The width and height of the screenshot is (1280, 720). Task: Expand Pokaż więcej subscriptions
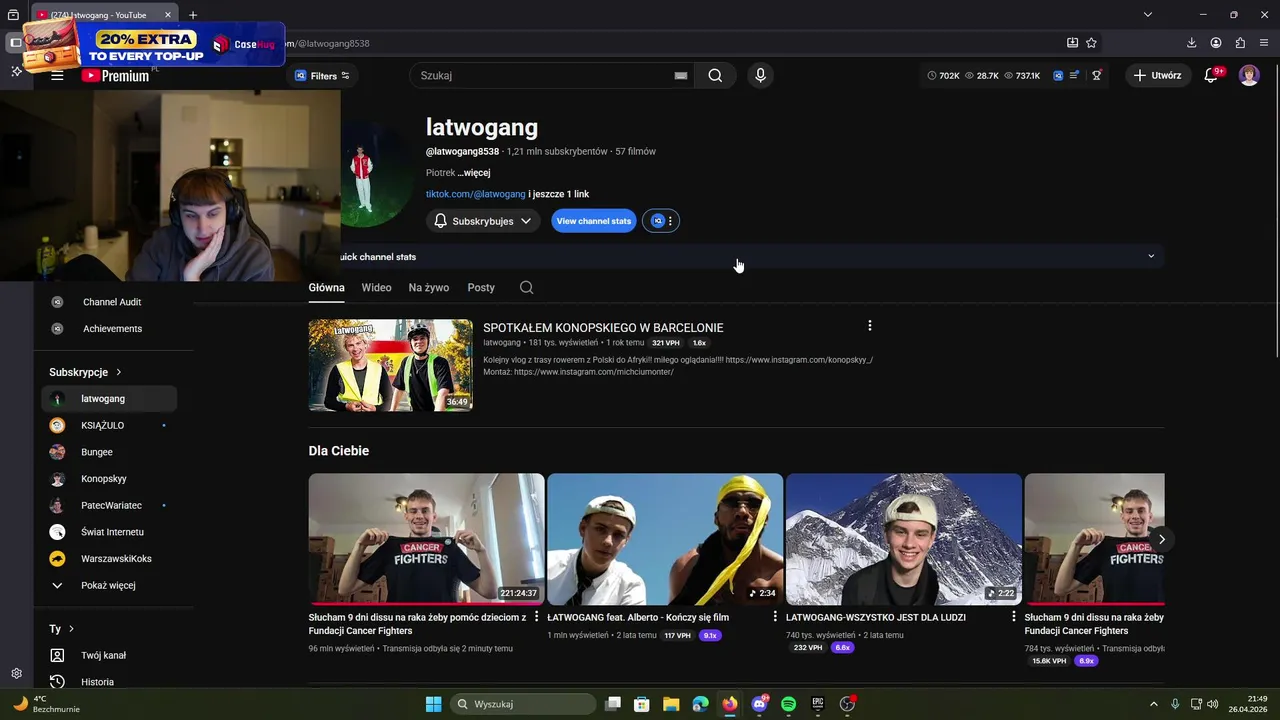pyautogui.click(x=109, y=585)
